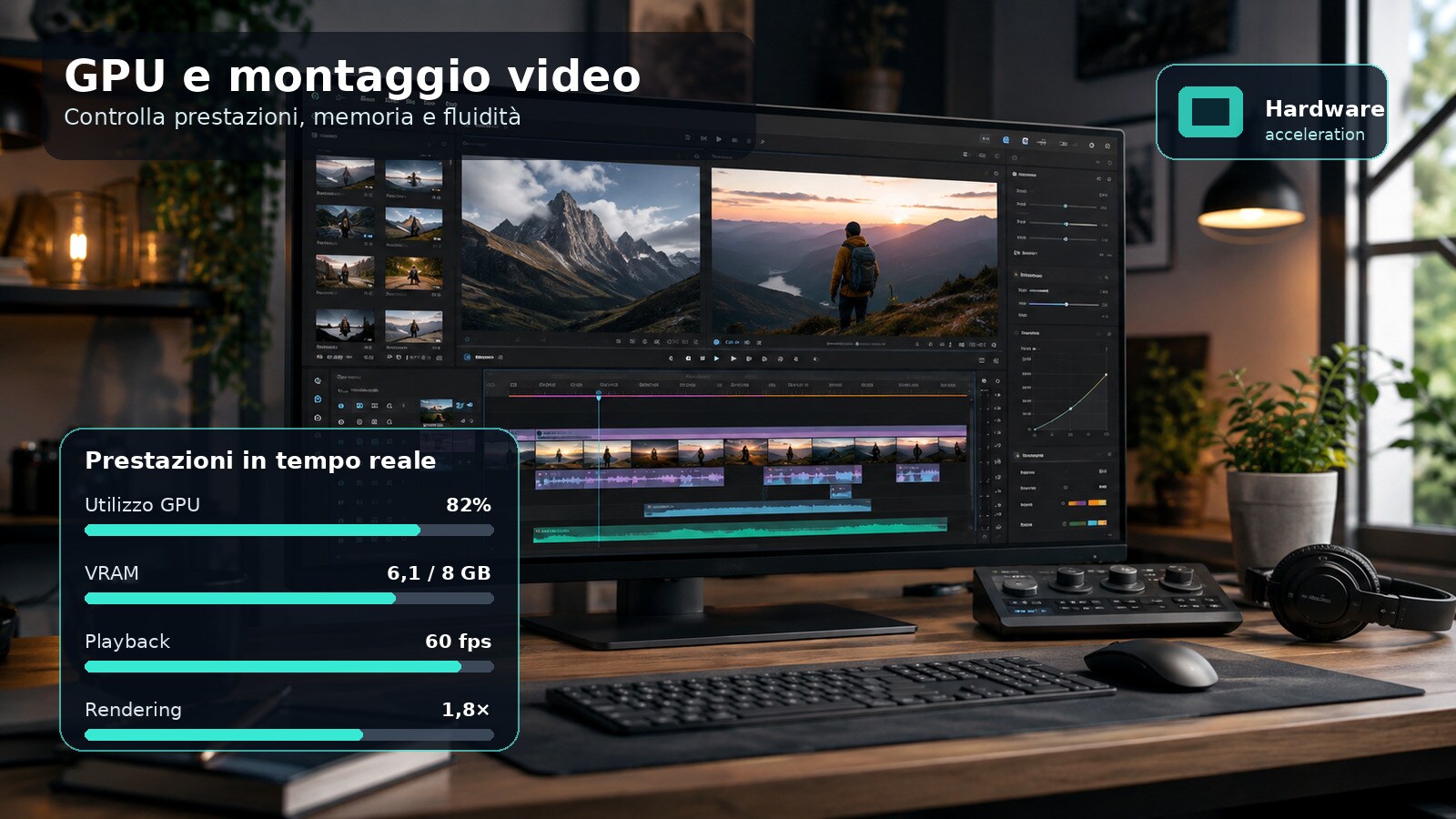Click the 'VRAM' label
Screen dimensions: 1456x819
112,573
